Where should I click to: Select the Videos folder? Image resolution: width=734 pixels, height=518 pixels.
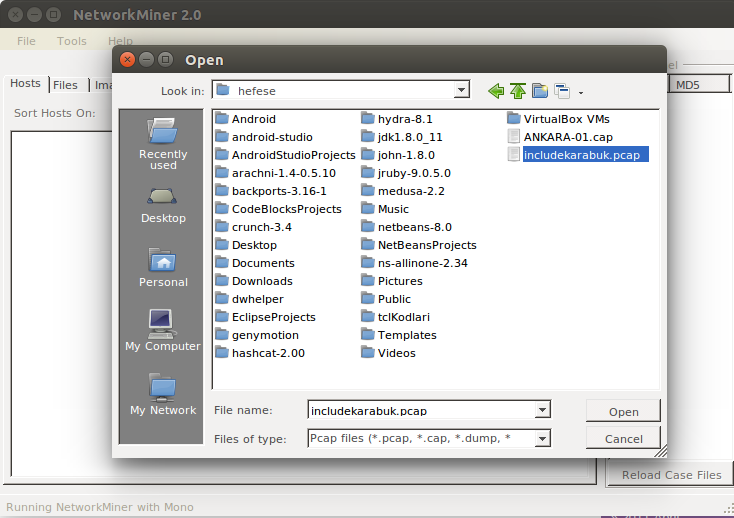[389, 353]
